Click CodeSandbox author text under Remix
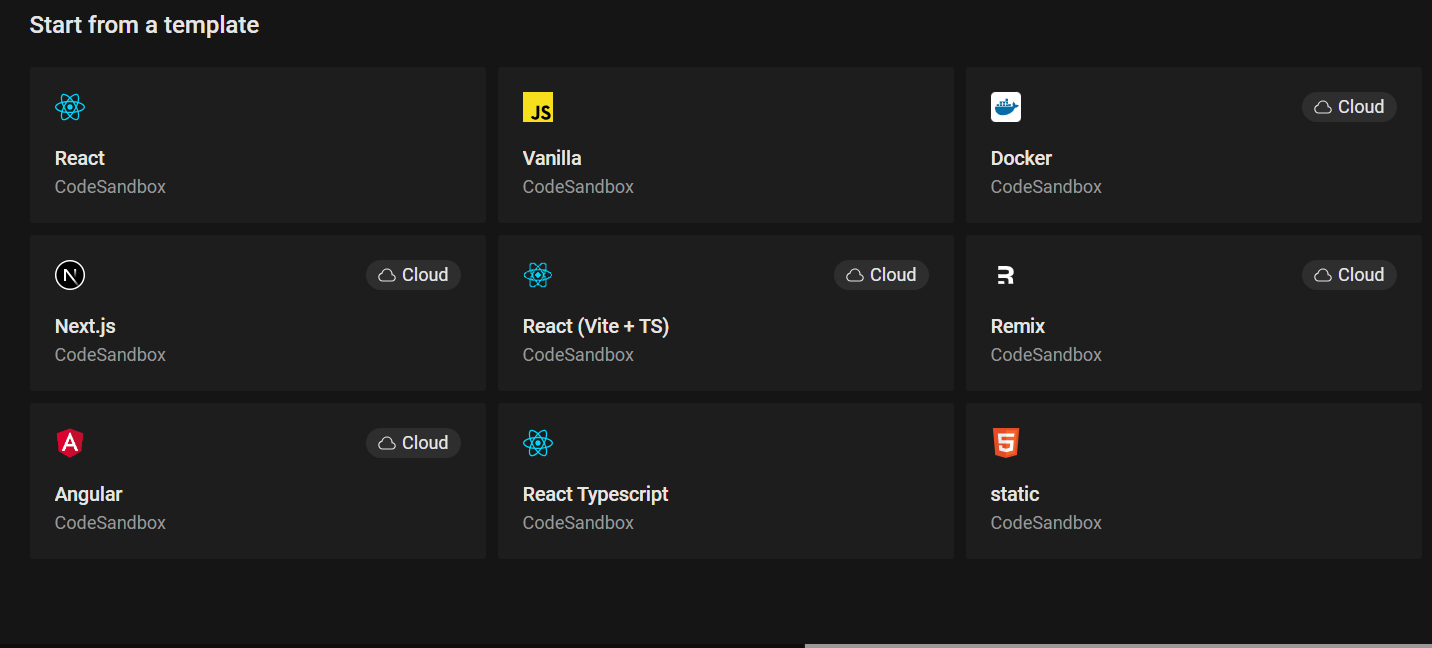The image size is (1432, 648). (1046, 355)
